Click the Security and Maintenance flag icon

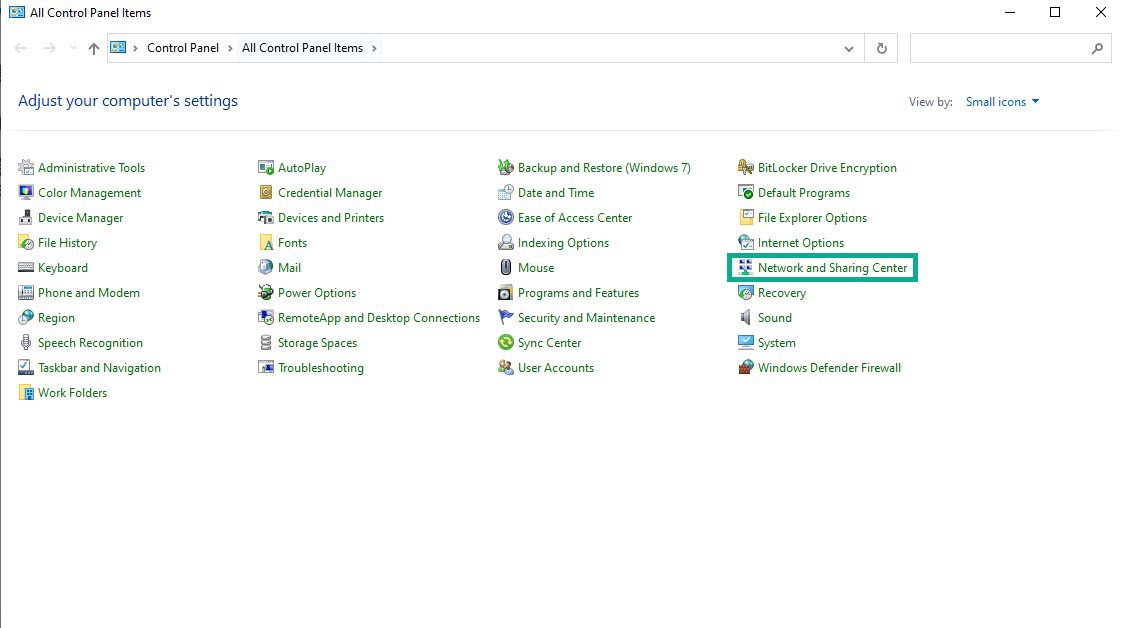pos(505,318)
